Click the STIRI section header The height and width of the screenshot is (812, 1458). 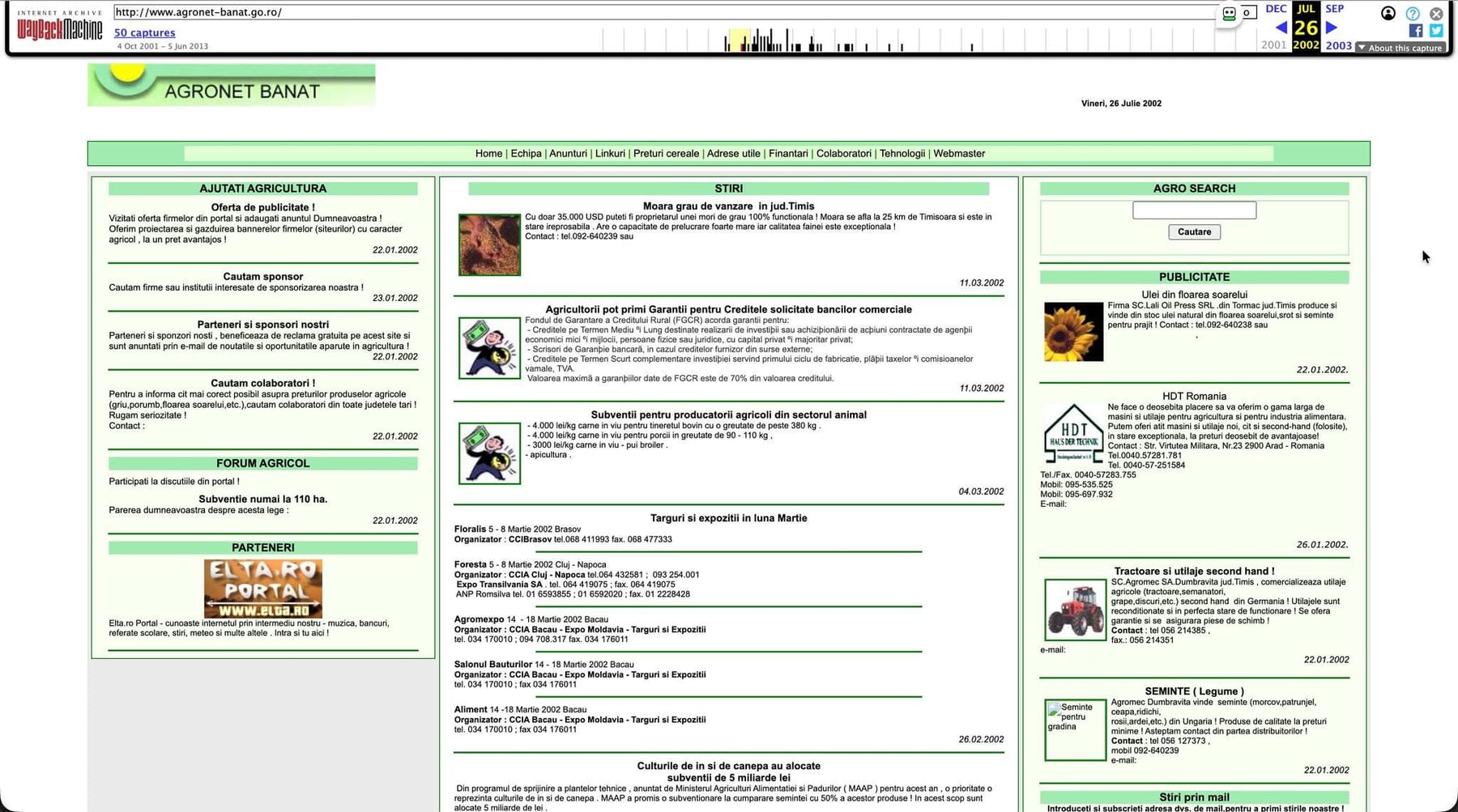click(x=729, y=189)
